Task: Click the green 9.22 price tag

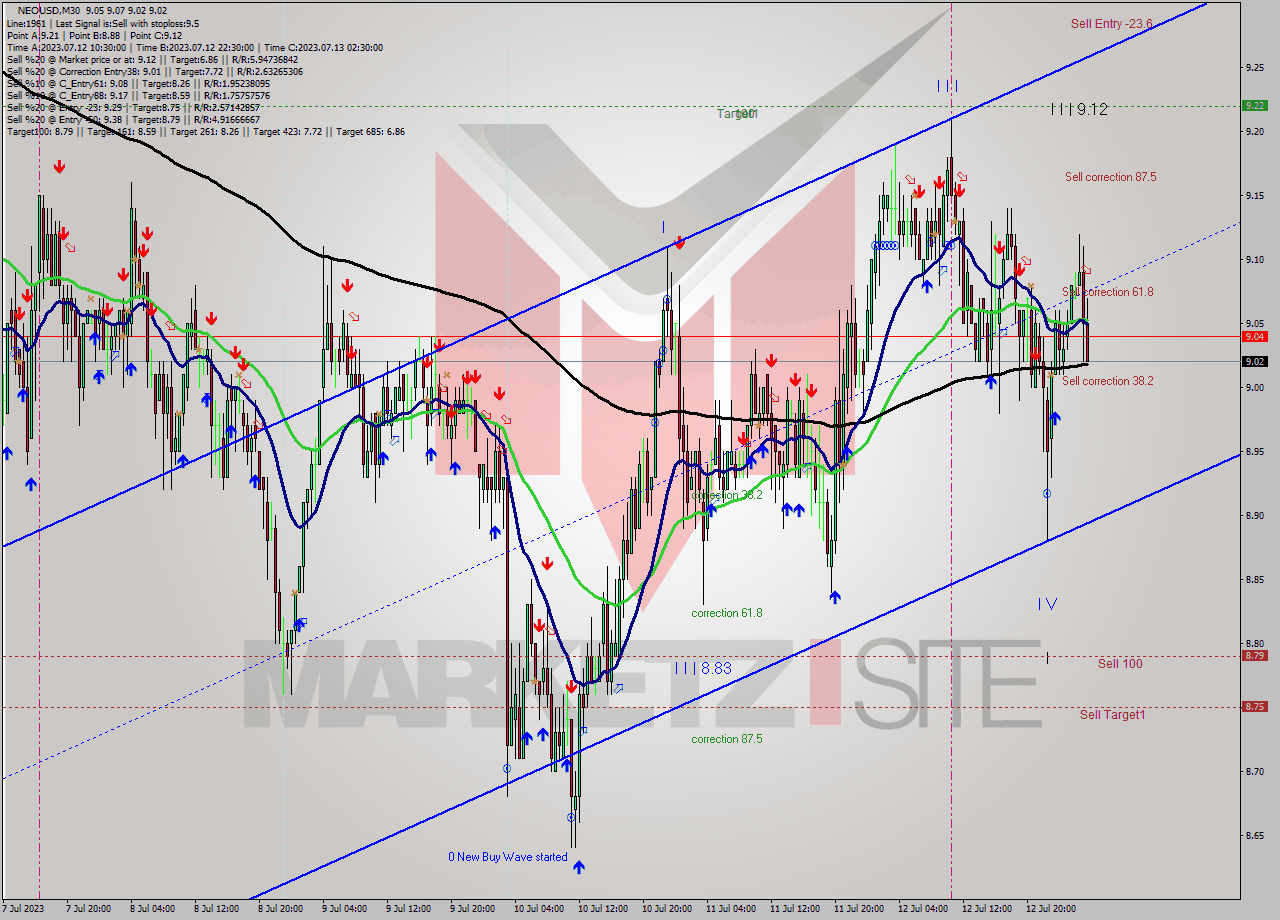Action: click(x=1255, y=105)
